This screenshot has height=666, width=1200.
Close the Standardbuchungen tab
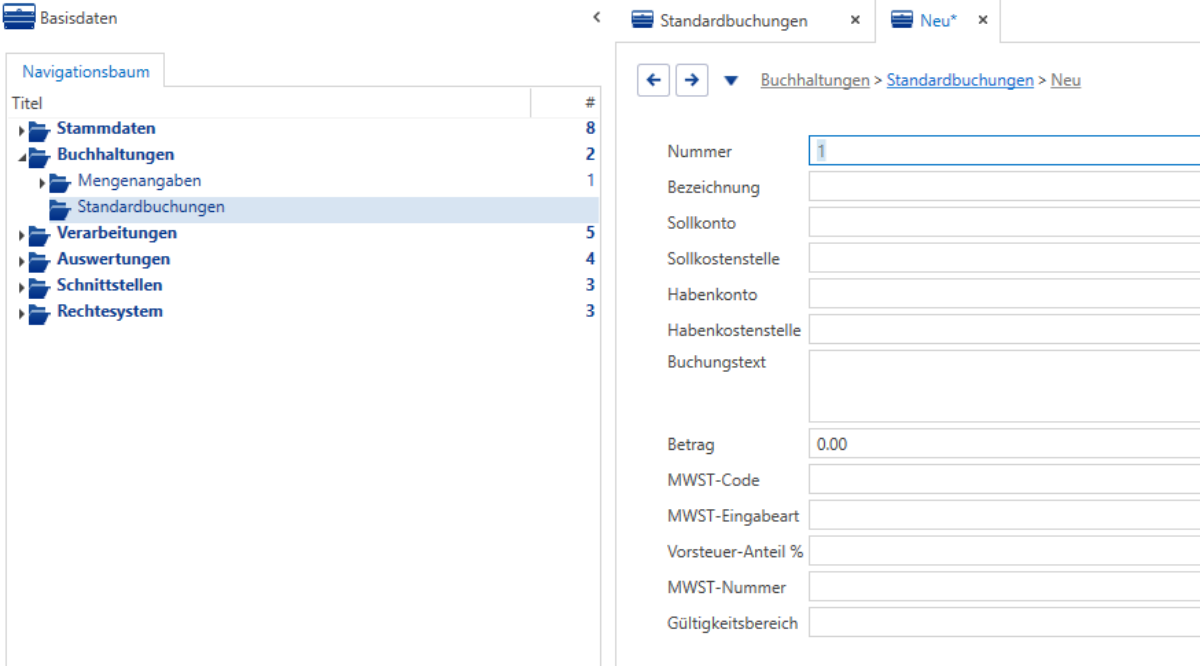click(855, 20)
